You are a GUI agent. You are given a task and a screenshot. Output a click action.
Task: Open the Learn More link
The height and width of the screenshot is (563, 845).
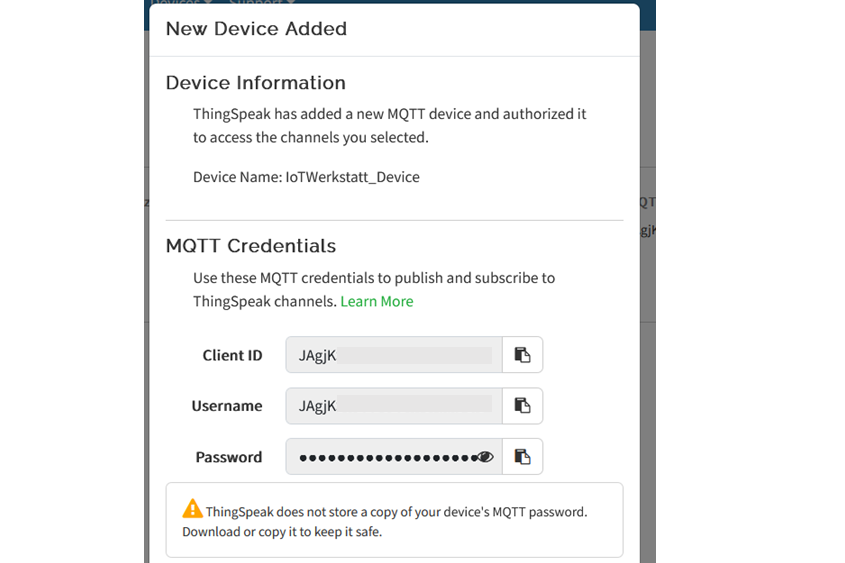[376, 301]
